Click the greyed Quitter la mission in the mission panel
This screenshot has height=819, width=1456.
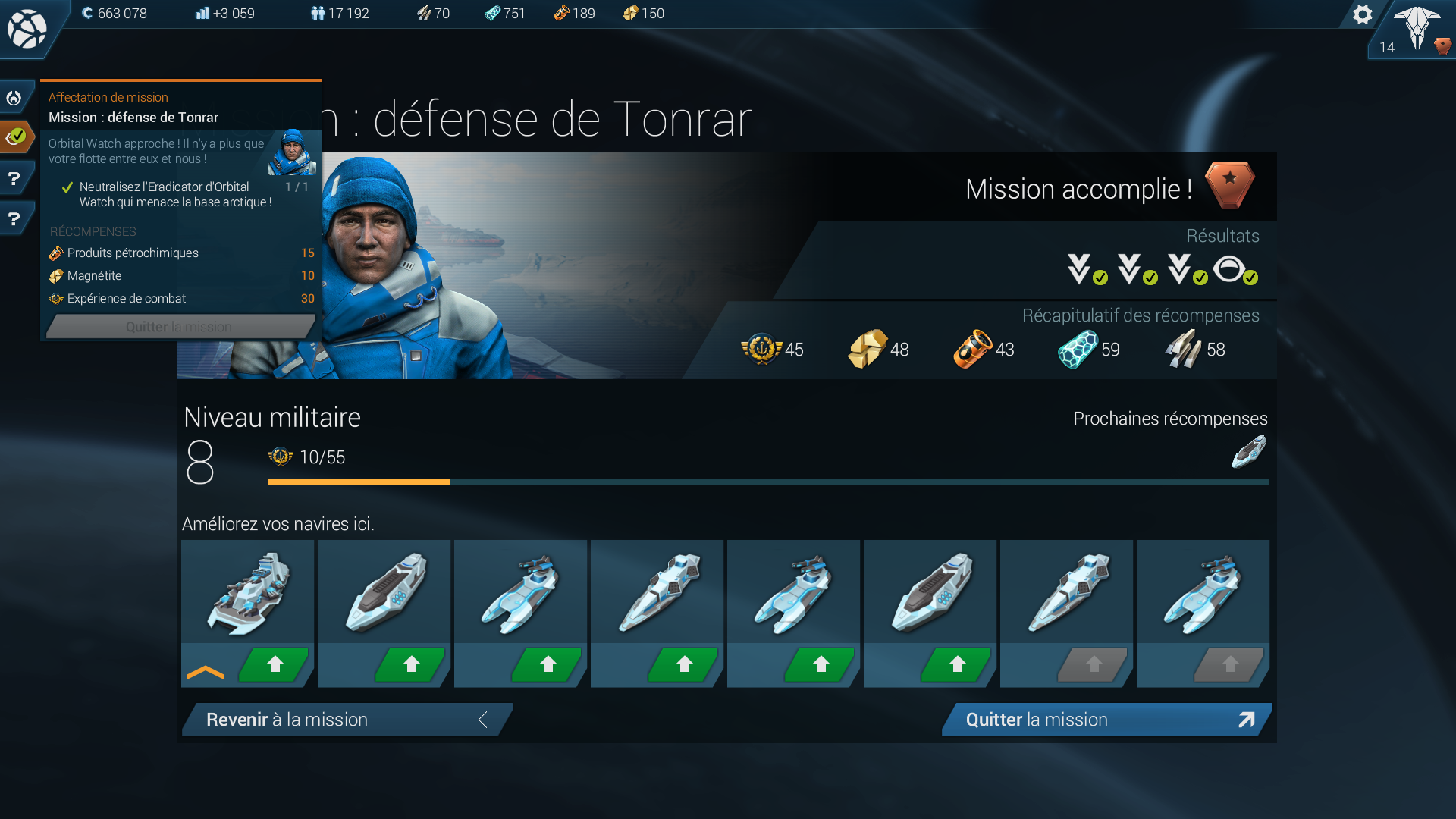tap(180, 327)
